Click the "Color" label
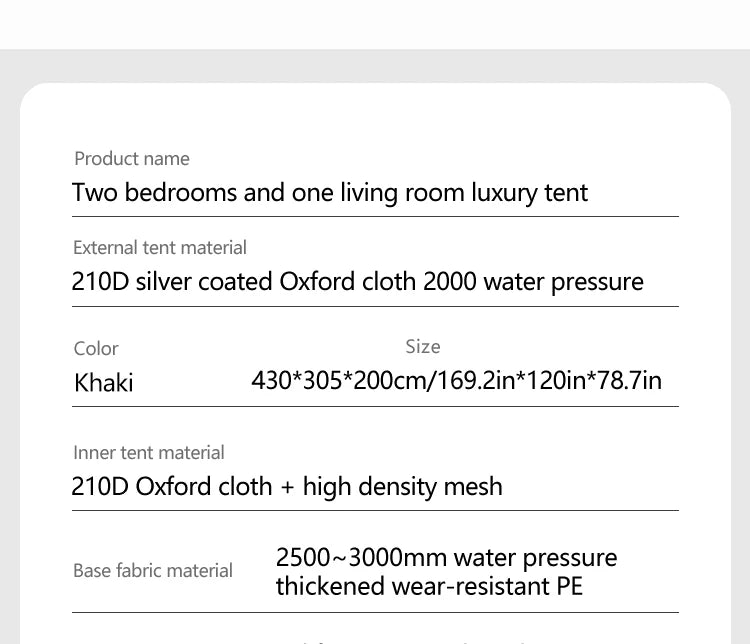The height and width of the screenshot is (644, 750). (96, 349)
